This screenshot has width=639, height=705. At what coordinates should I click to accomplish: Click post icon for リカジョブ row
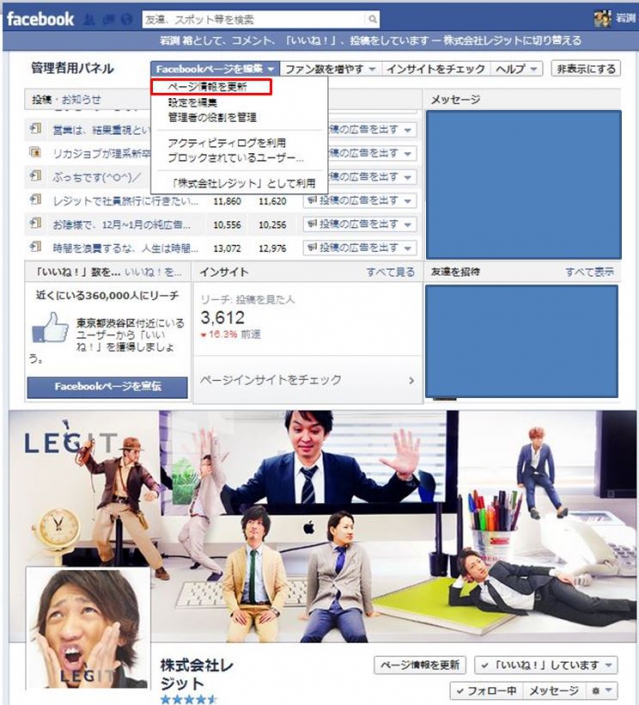[x=35, y=152]
